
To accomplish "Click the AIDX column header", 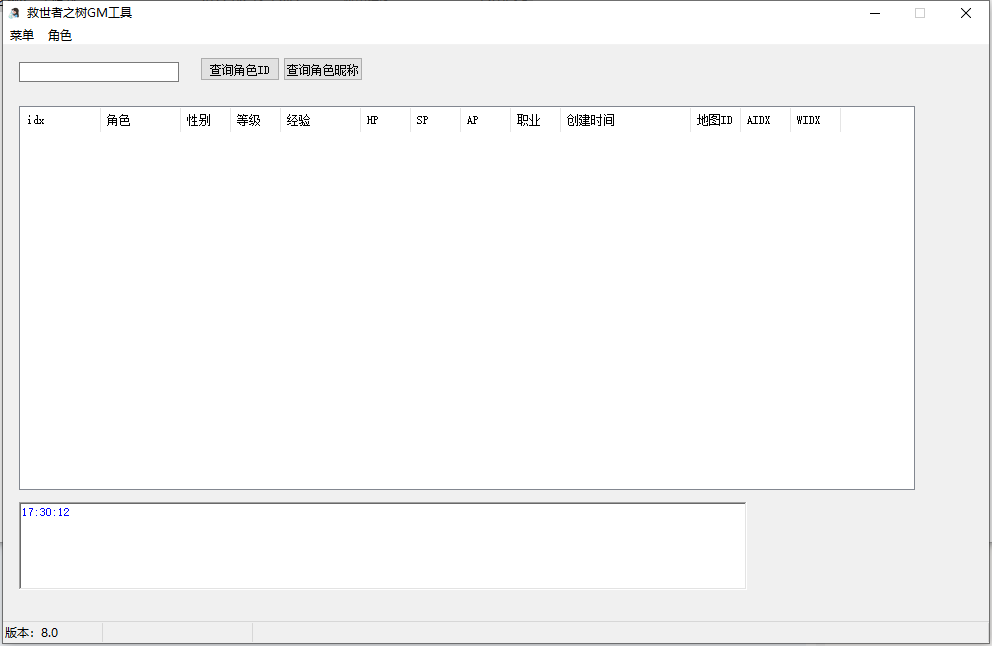I will tap(766, 120).
